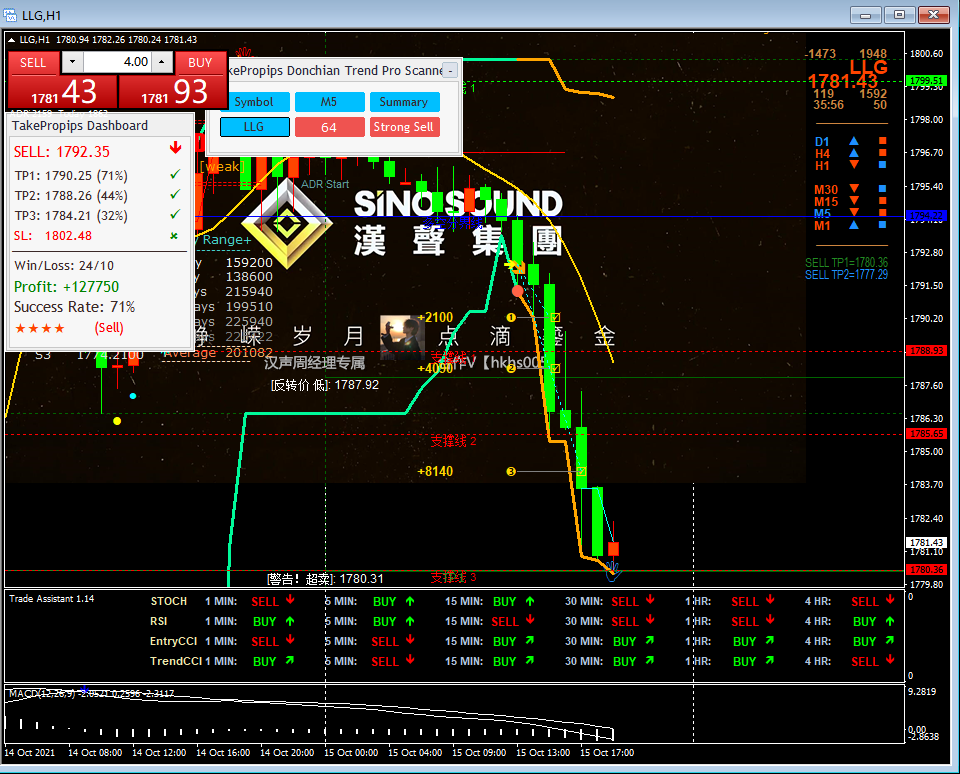Click the H4 blue up-trend arrow
This screenshot has height=774, width=960.
coord(854,153)
